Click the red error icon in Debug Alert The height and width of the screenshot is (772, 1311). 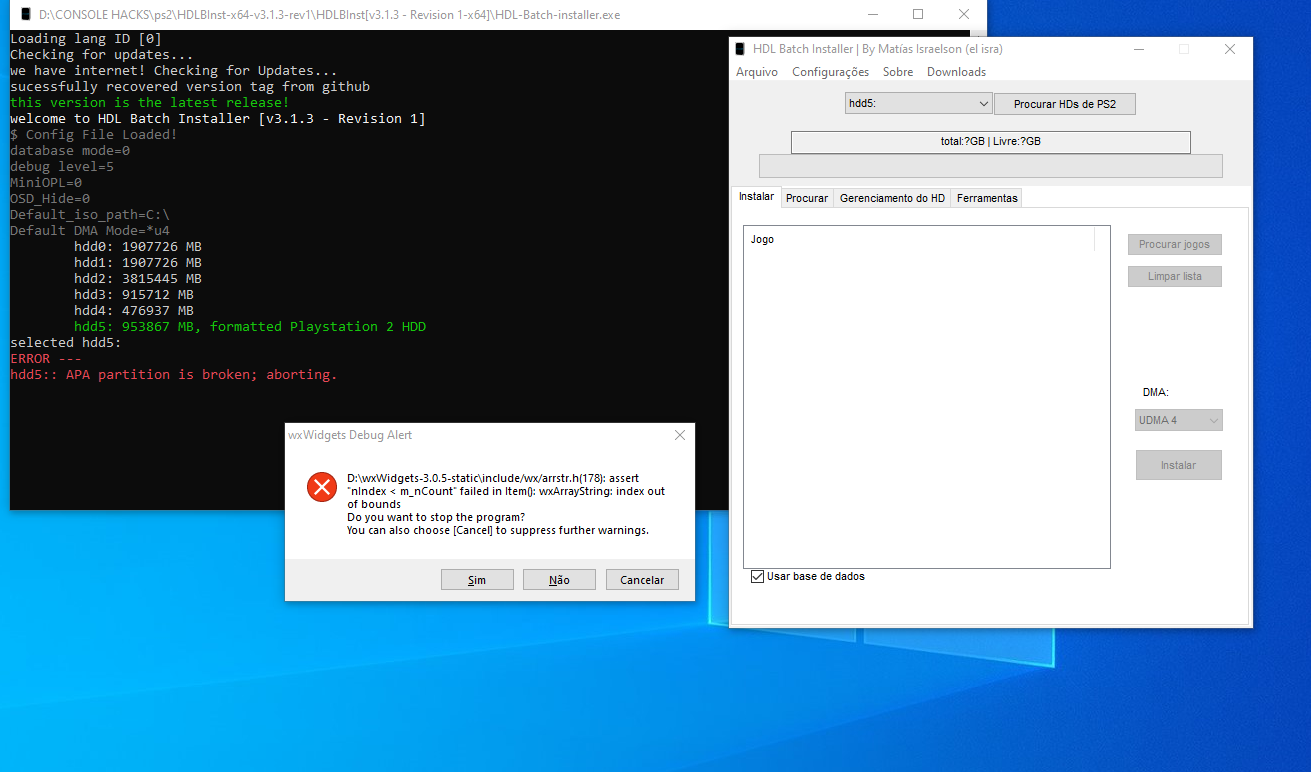(321, 487)
